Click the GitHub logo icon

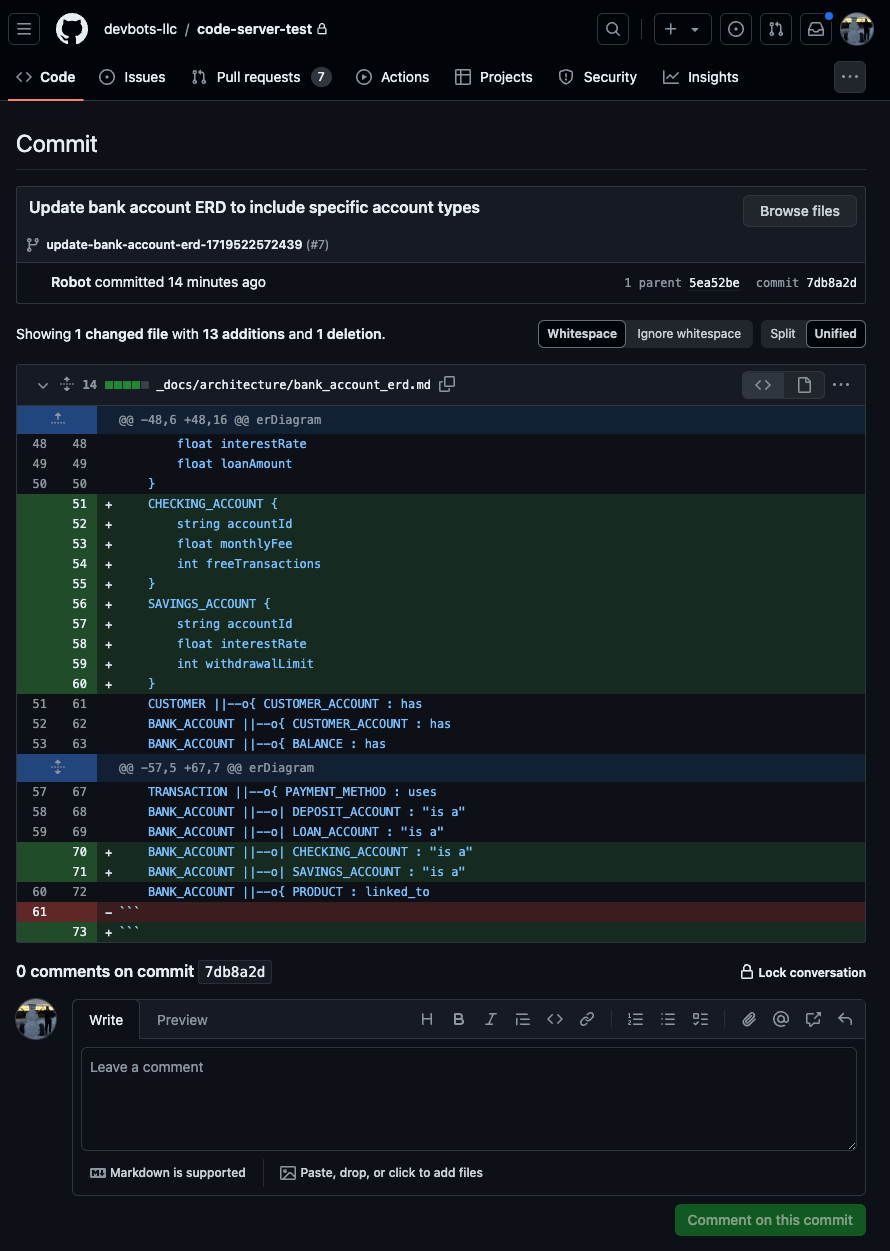[x=72, y=29]
